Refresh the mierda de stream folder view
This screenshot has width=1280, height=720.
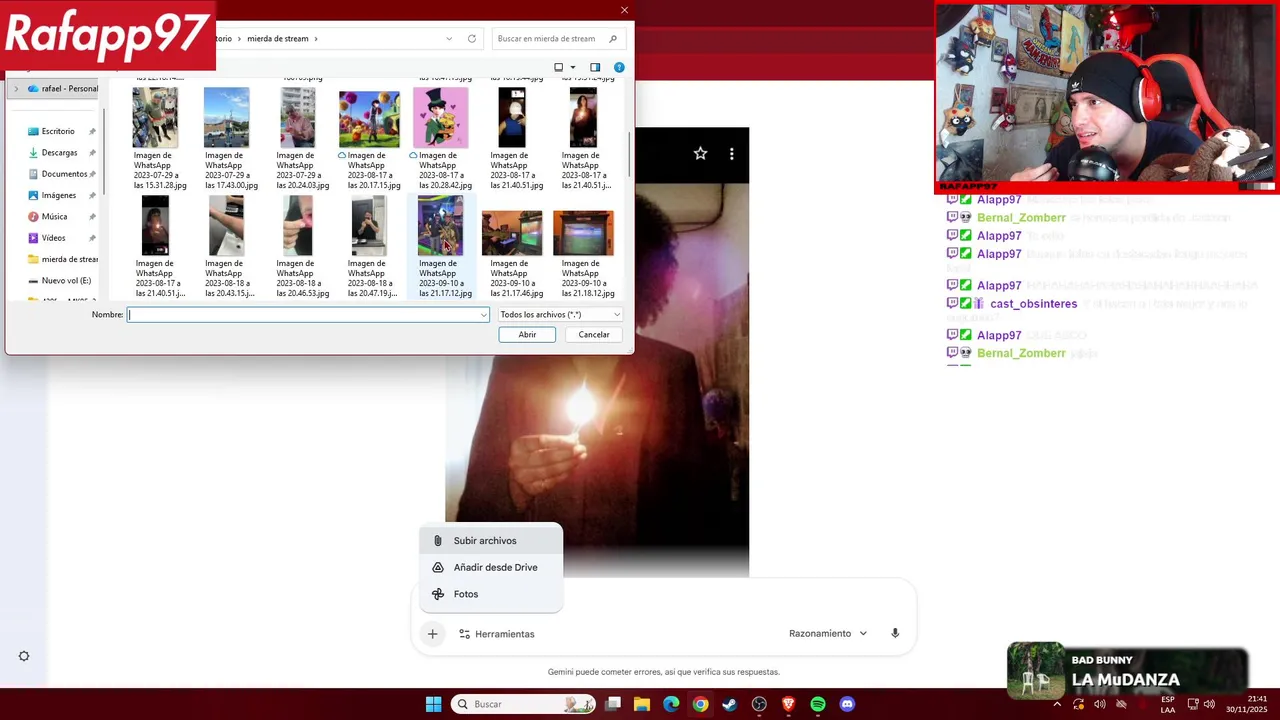pyautogui.click(x=472, y=39)
